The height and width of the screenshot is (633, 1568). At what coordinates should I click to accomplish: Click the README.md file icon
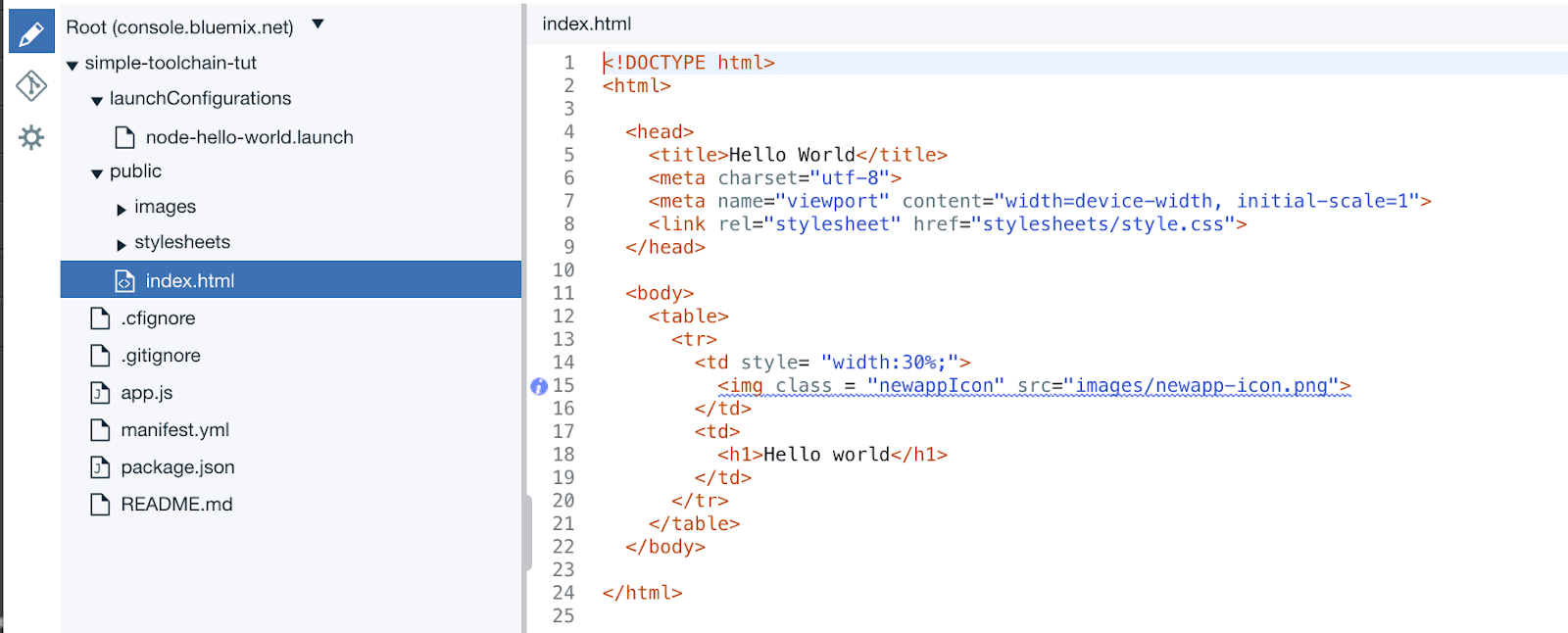click(100, 505)
